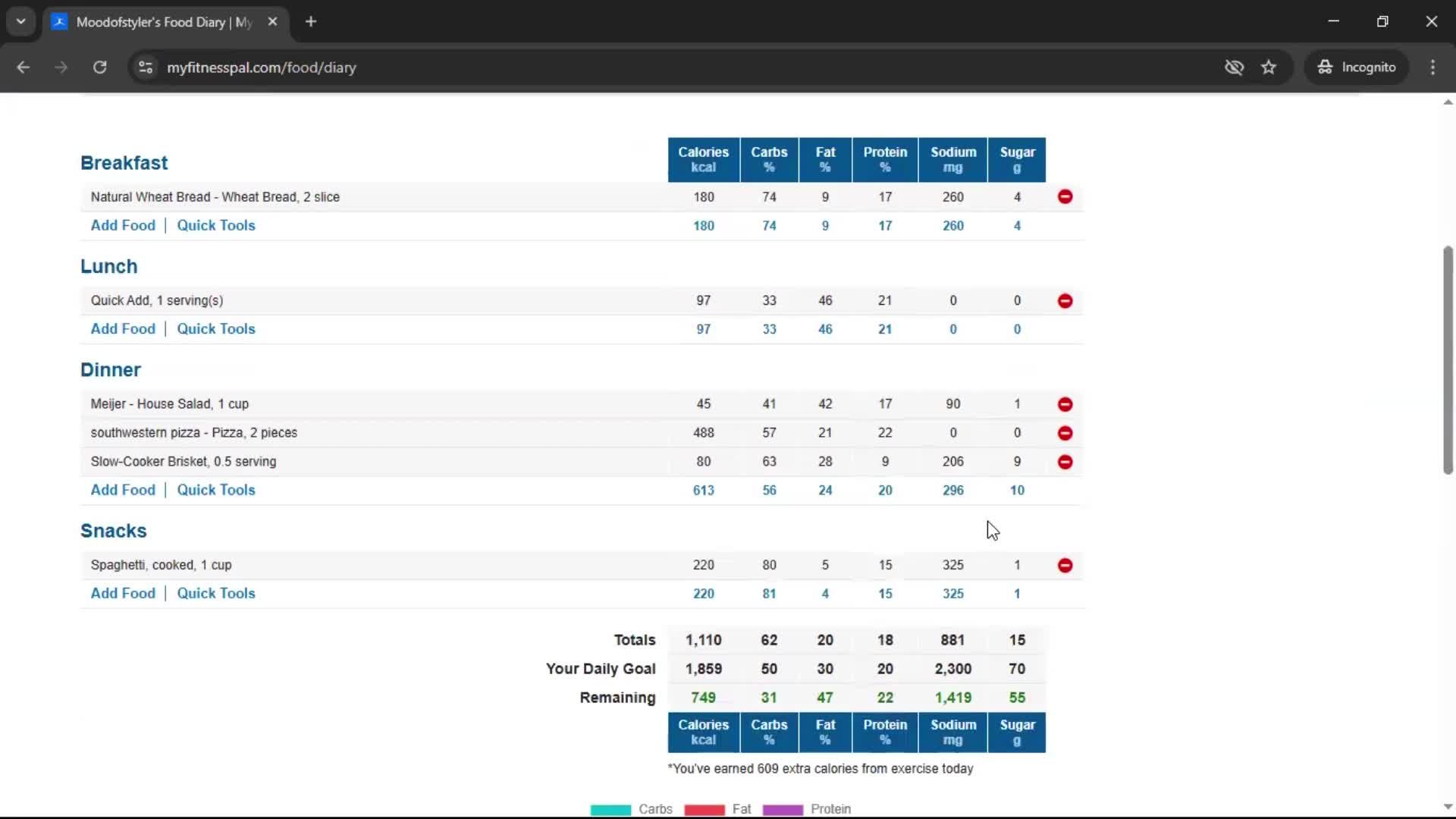Open Meijer House Salad entry
This screenshot has height=819, width=1456.
tap(169, 404)
